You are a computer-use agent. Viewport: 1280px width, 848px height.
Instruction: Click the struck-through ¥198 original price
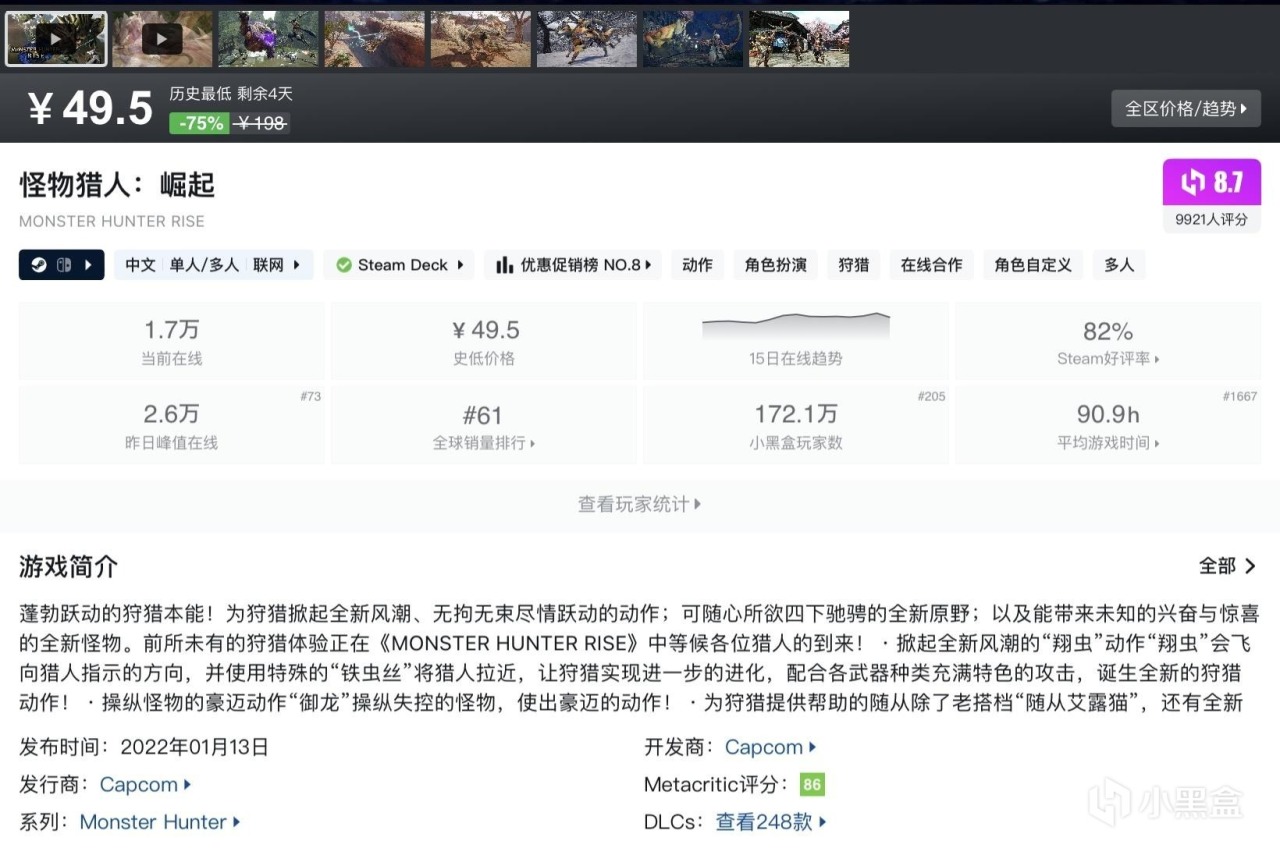[x=260, y=123]
